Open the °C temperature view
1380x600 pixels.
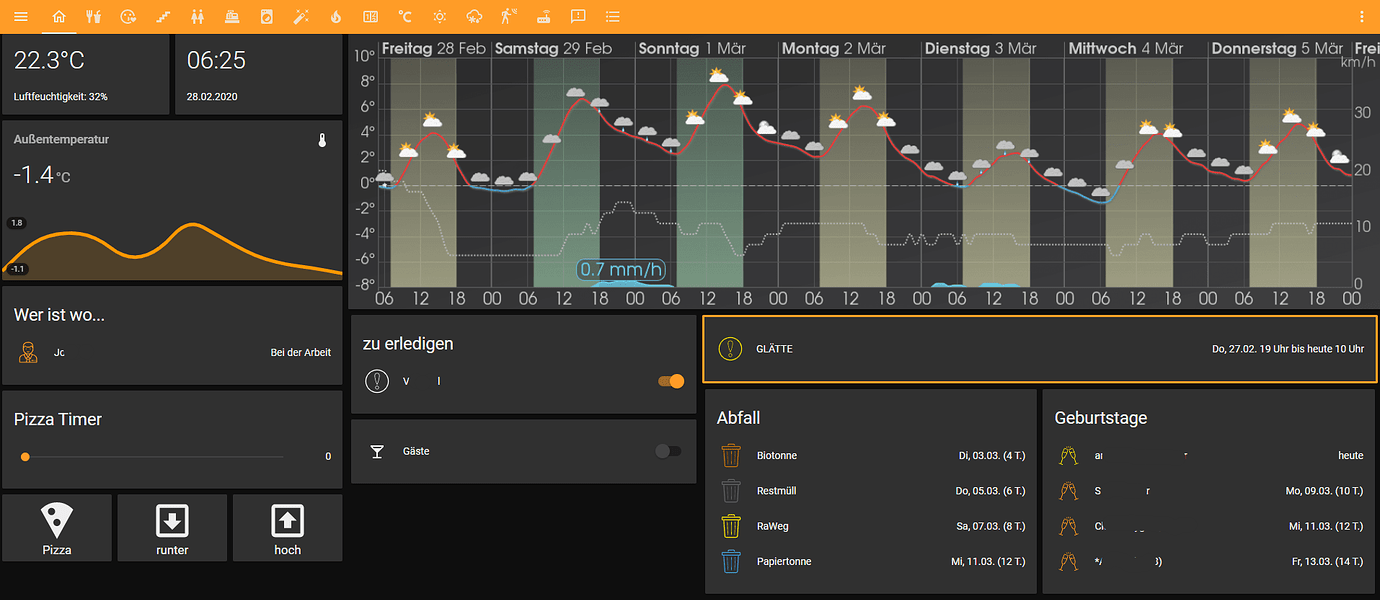pyautogui.click(x=404, y=16)
